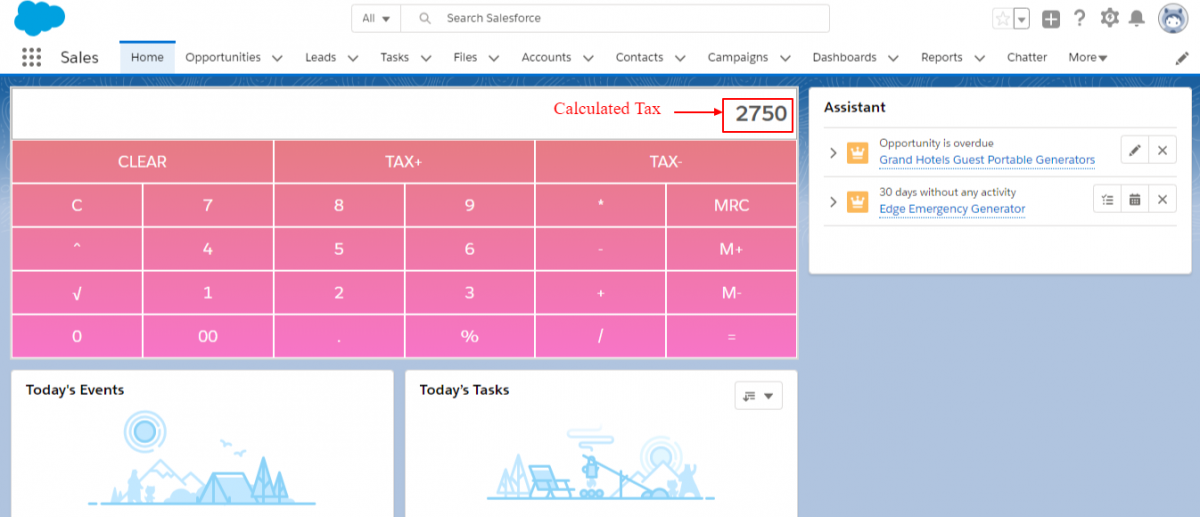Dismiss the Grand Hotels opportunity recommendation
This screenshot has height=517, width=1200.
[1162, 150]
